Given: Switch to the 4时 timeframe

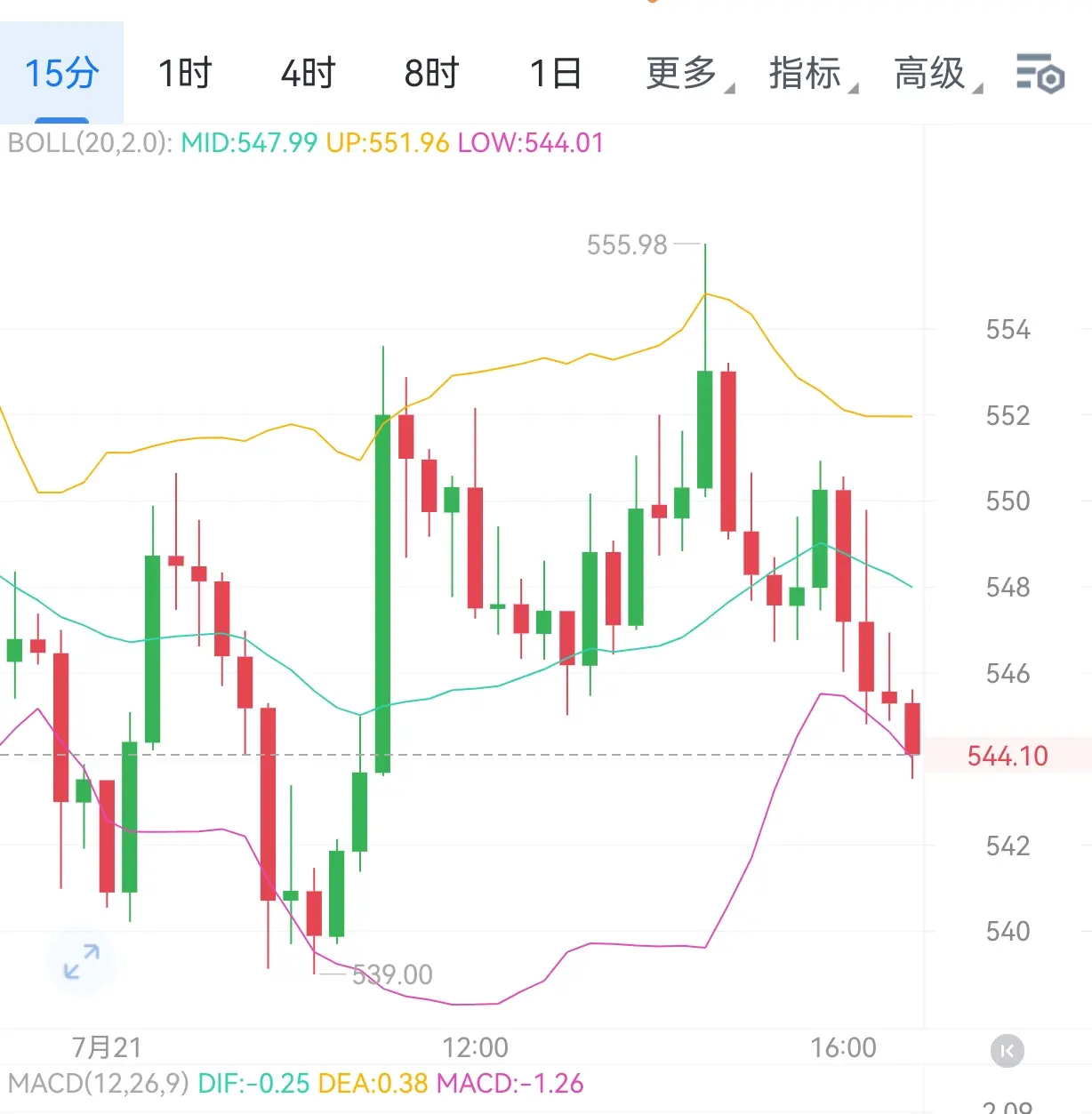Looking at the screenshot, I should coord(309,73).
